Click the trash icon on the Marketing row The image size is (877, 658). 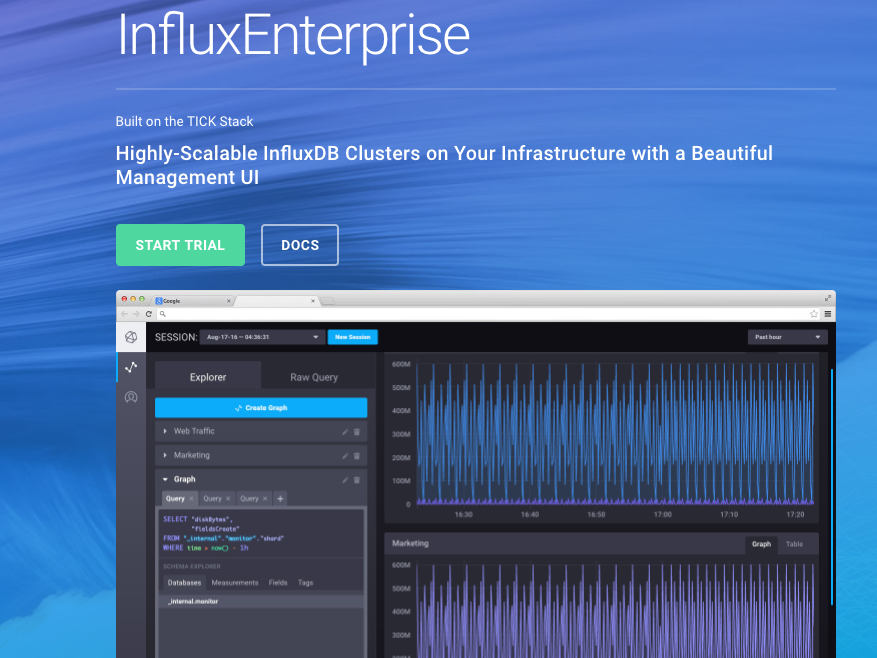357,455
